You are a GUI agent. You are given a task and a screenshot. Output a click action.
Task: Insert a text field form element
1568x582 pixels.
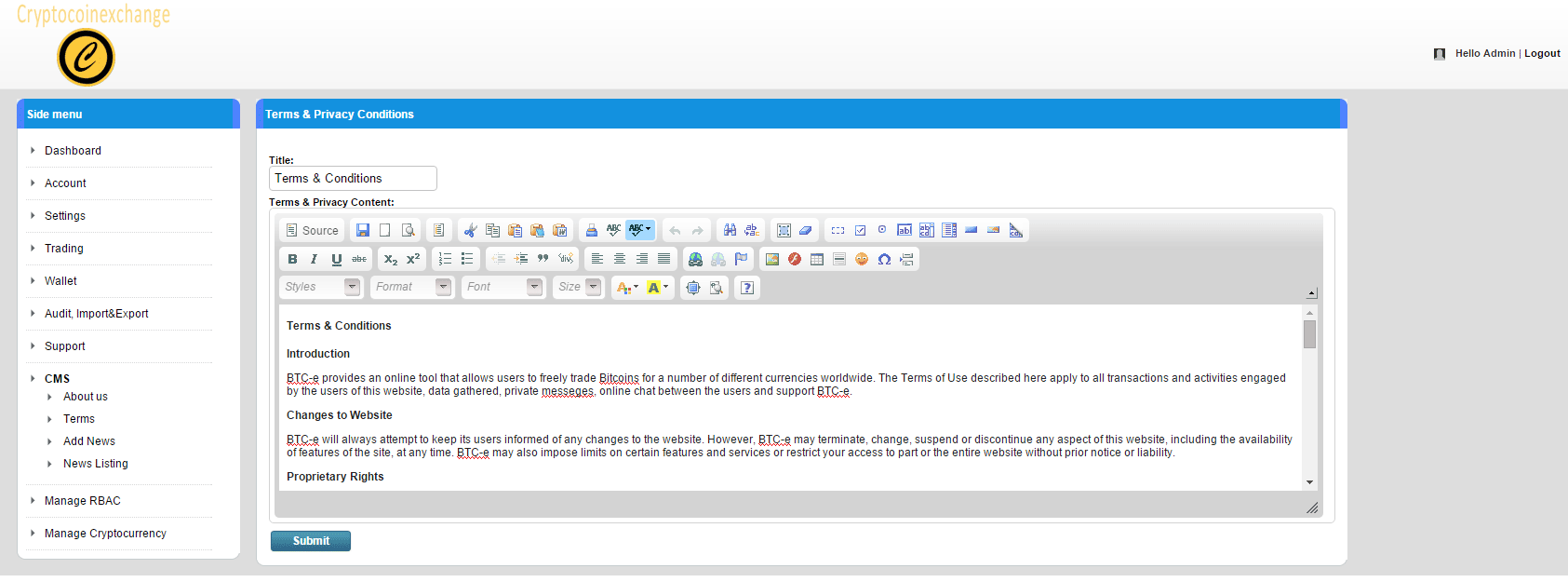905,230
